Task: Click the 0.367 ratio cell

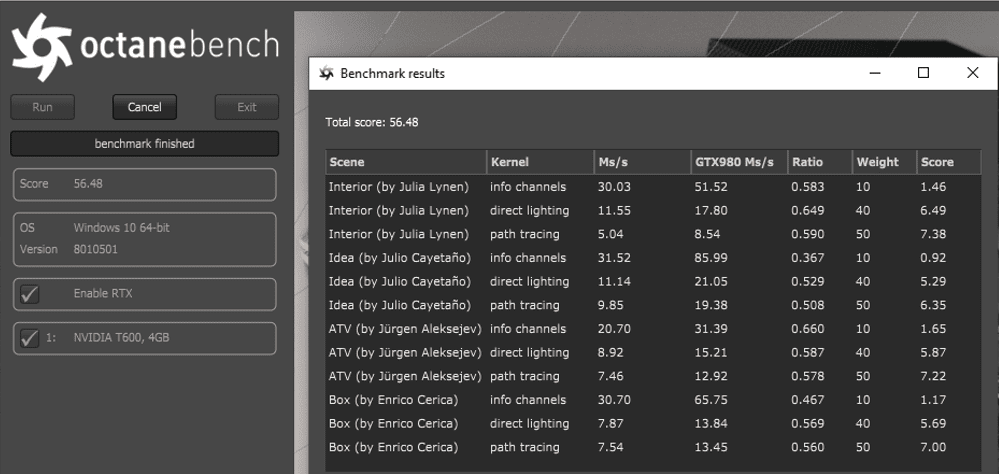Action: tap(808, 257)
